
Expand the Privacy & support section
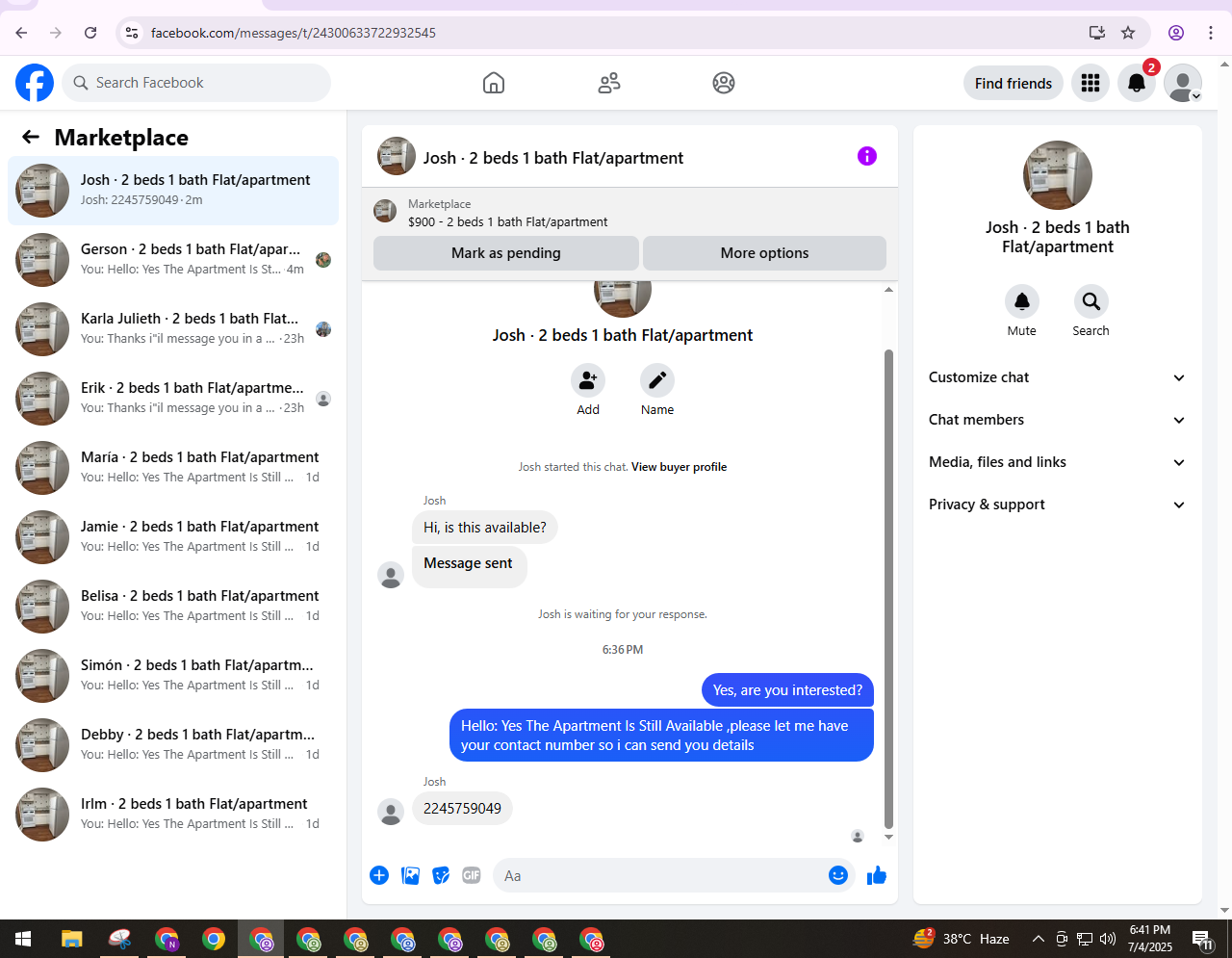click(x=1058, y=505)
